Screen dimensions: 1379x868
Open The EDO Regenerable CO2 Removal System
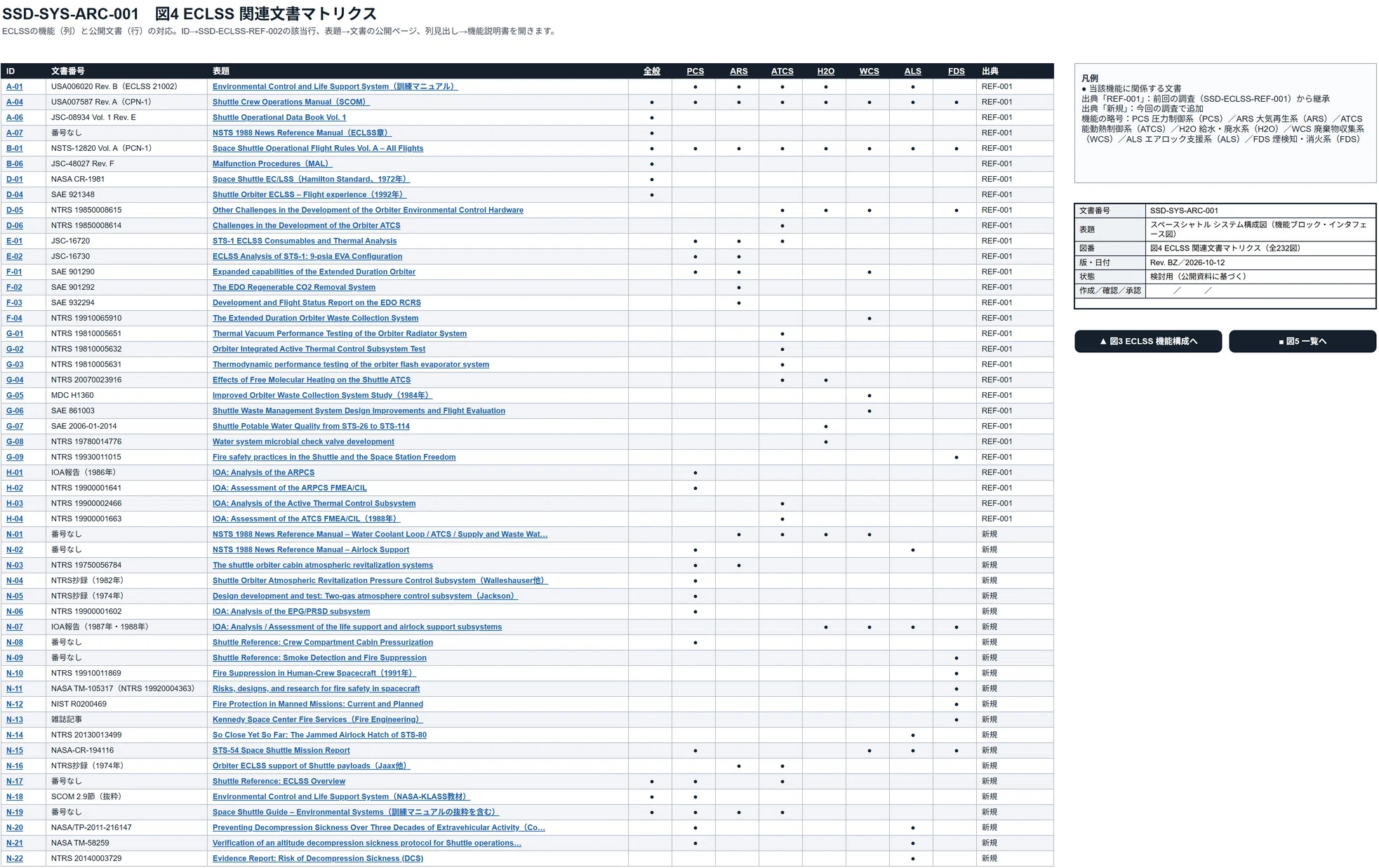pos(293,287)
